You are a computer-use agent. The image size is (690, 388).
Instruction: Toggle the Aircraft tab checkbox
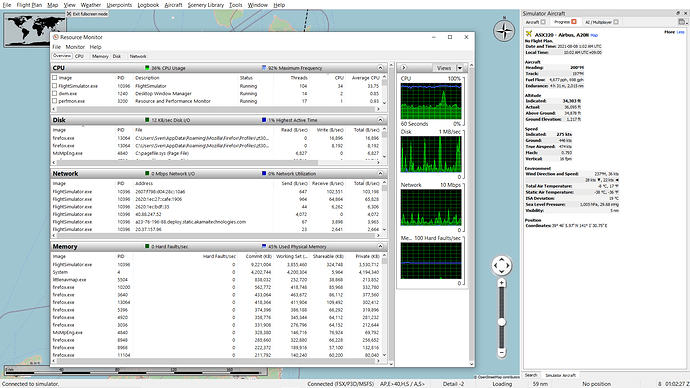tap(543, 22)
